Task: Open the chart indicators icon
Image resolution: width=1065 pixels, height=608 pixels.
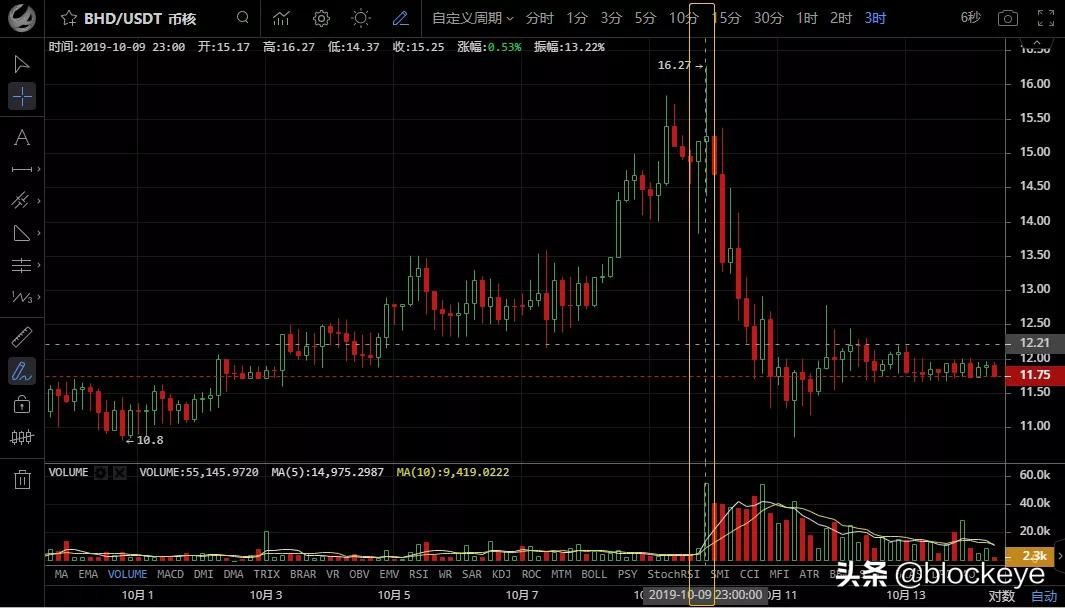Action: click(281, 18)
